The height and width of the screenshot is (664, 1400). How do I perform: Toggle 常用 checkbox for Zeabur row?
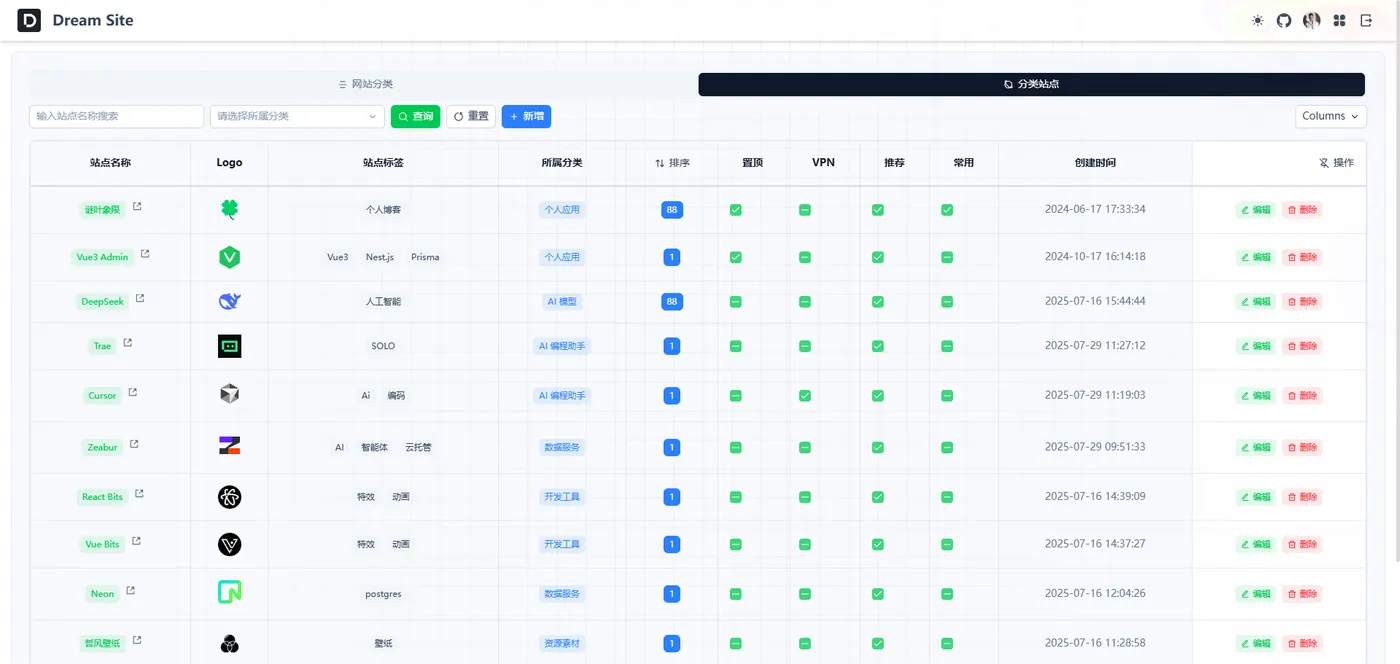pyautogui.click(x=946, y=447)
